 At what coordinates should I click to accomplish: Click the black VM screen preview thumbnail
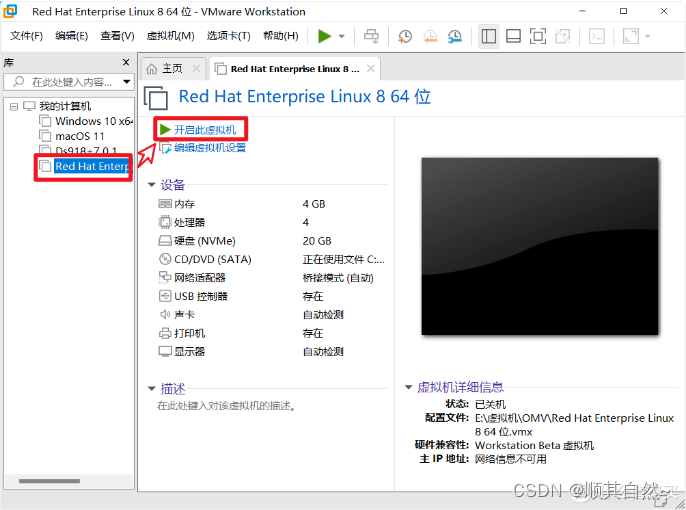point(539,246)
